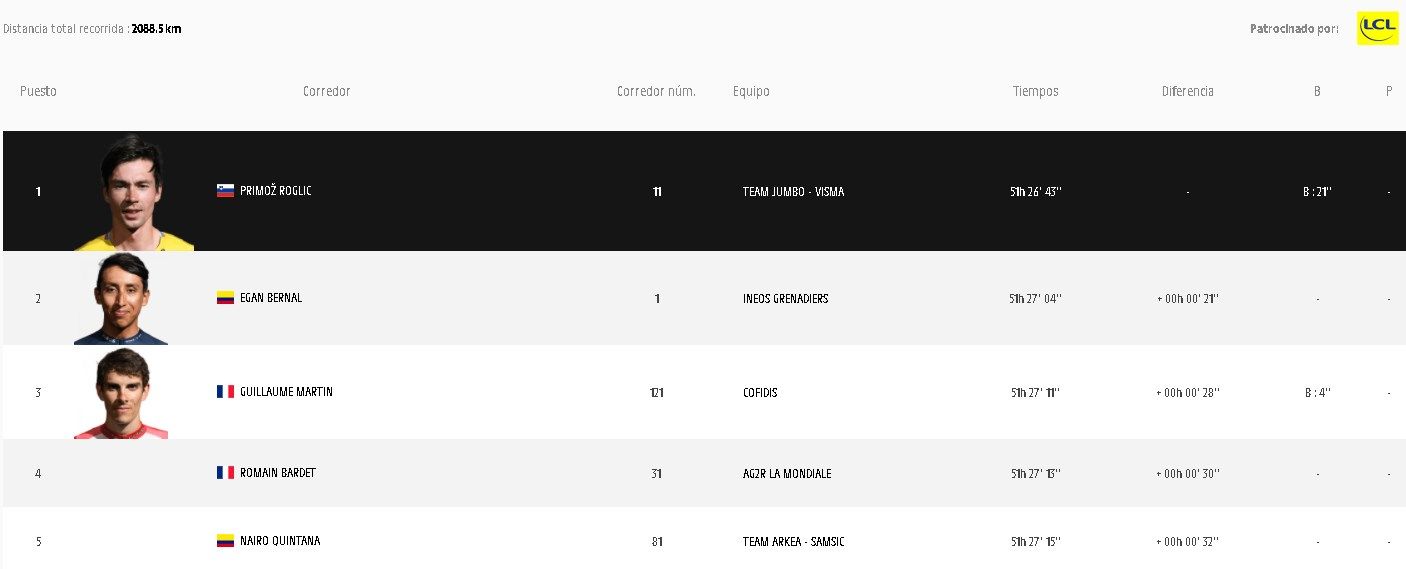The height and width of the screenshot is (569, 1406).
Task: Open the Cofidis team link
Action: coord(760,393)
